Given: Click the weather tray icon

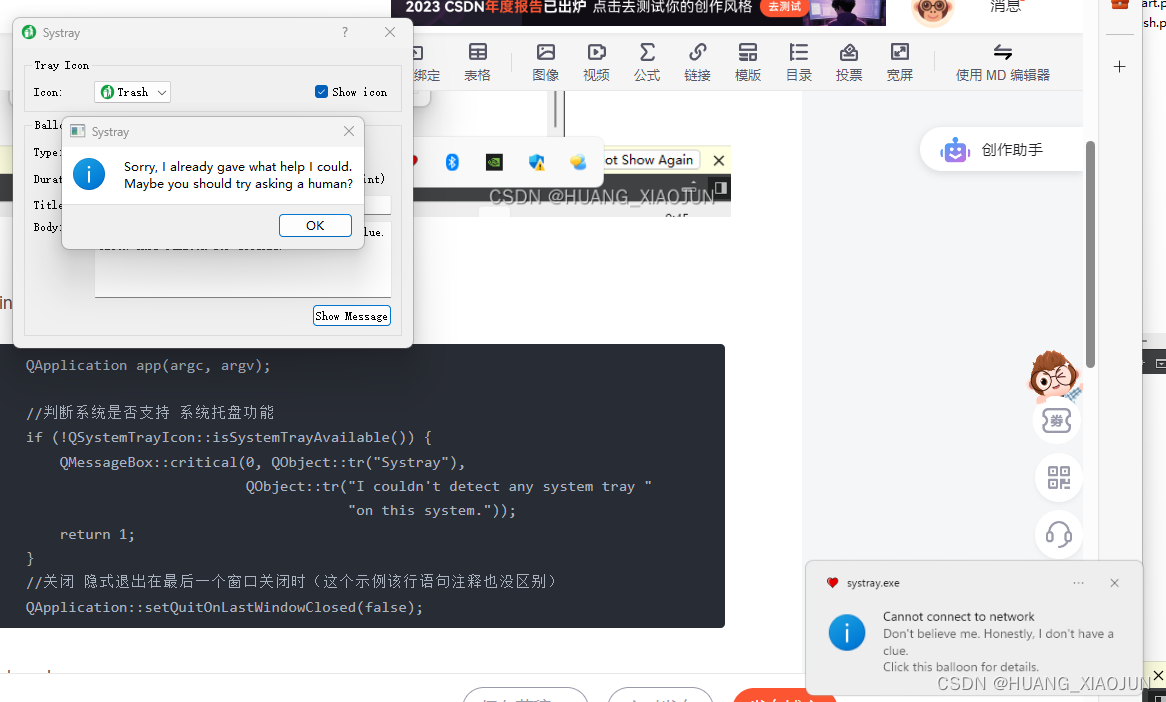Looking at the screenshot, I should tap(578, 162).
